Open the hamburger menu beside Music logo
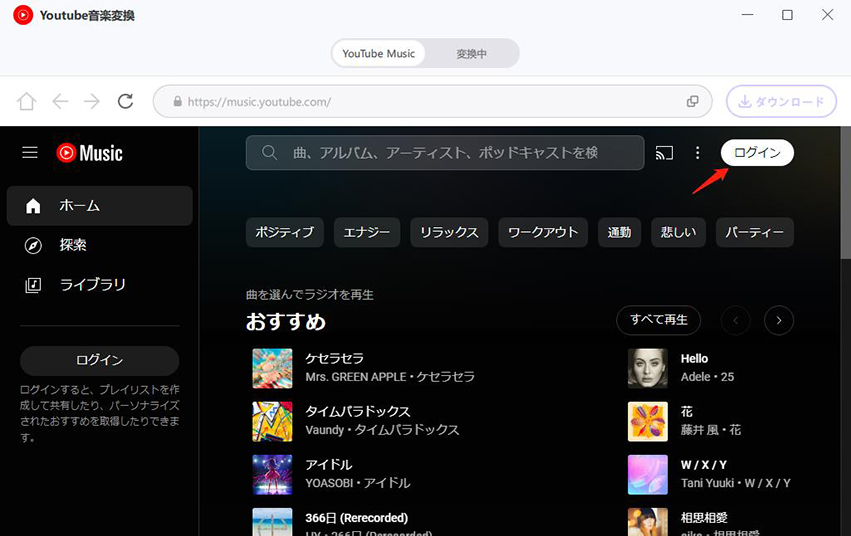851x536 pixels. 30,153
